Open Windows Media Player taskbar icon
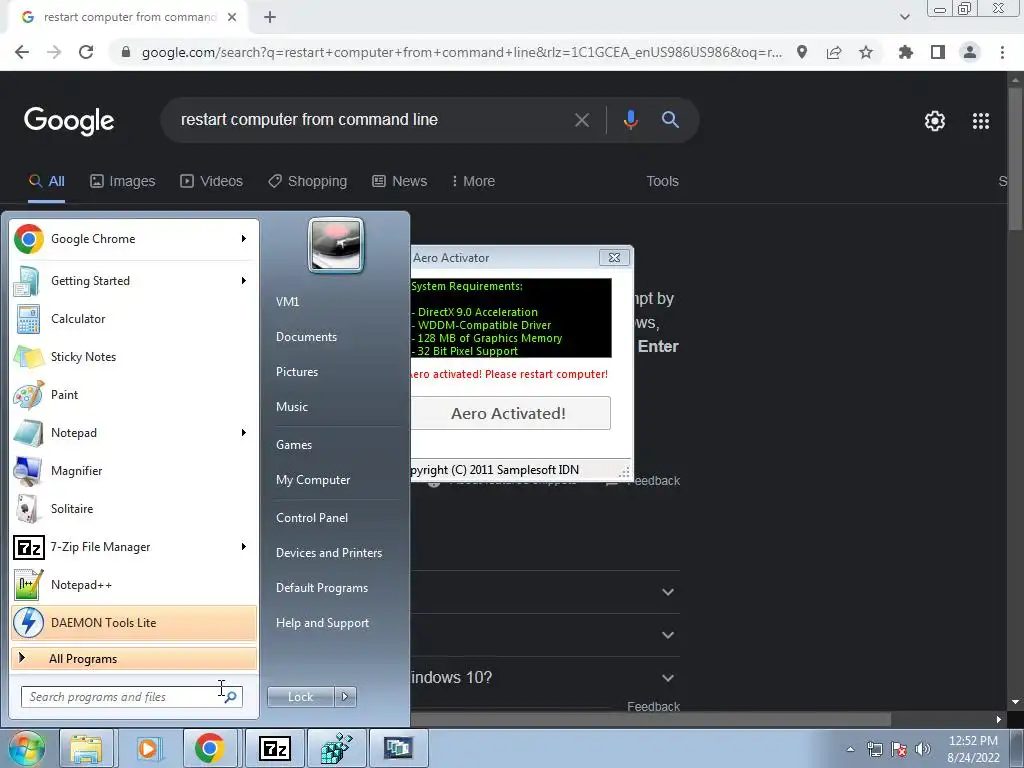The height and width of the screenshot is (768, 1024). tap(148, 748)
